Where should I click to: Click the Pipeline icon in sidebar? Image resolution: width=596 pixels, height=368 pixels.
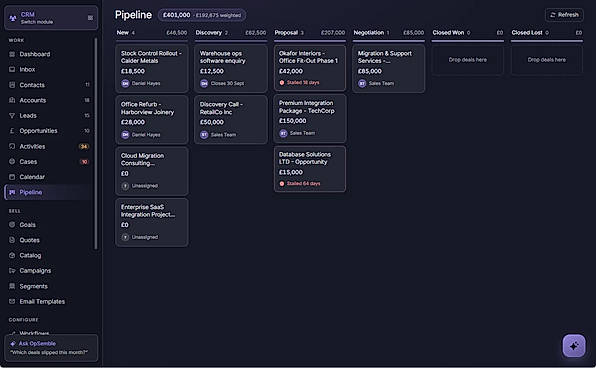pos(12,192)
